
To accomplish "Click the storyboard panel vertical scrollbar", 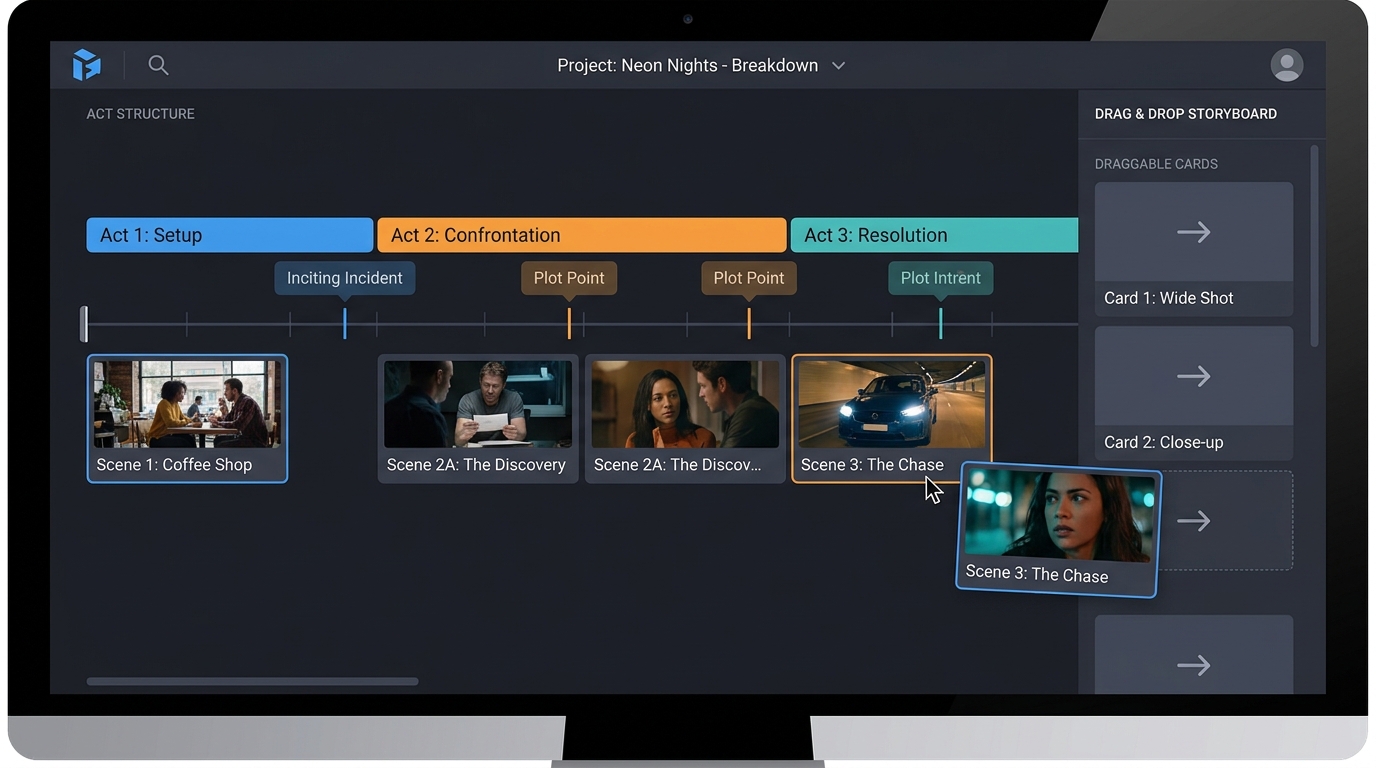I will coord(1314,246).
